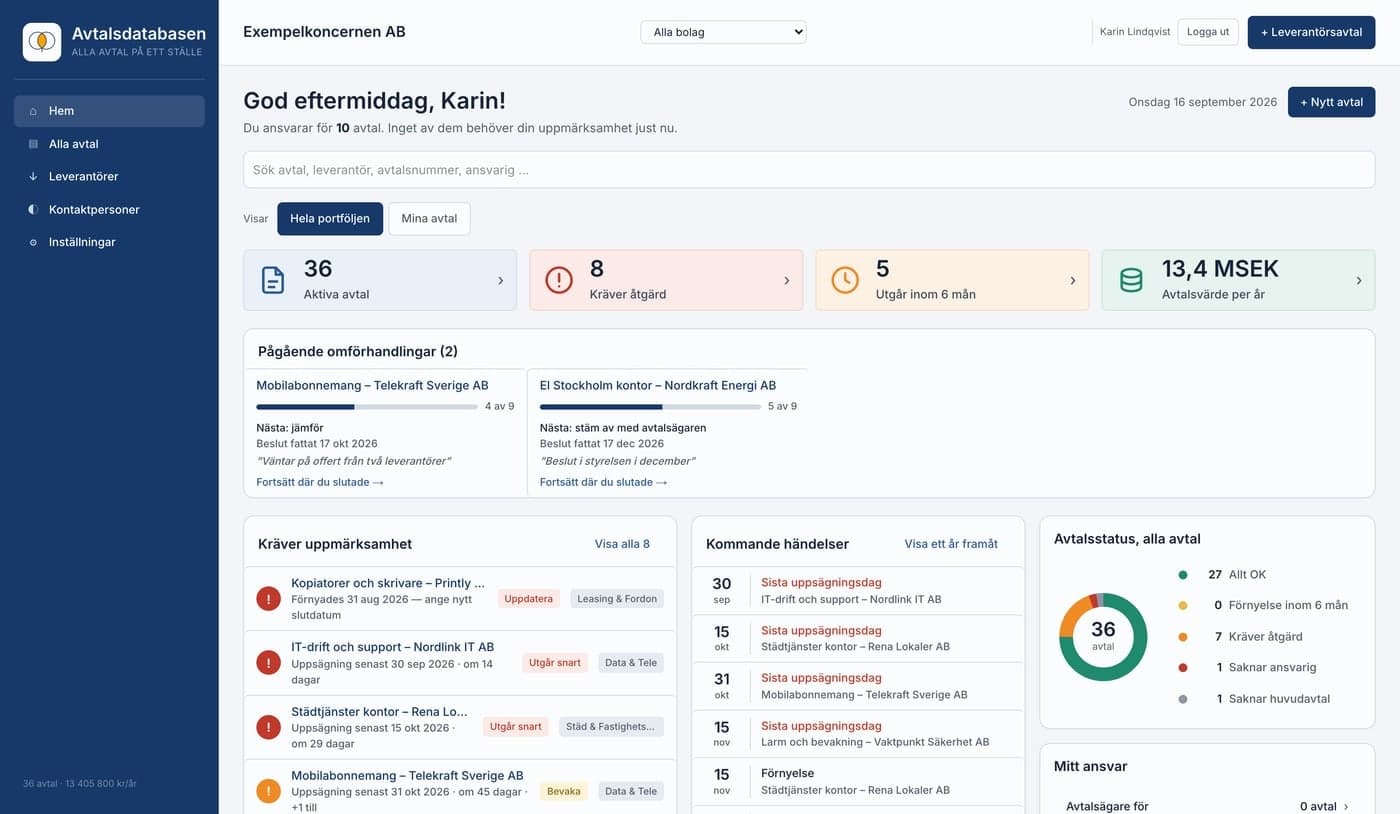1400x814 pixels.
Task: Click the red alert icon for Kopiatorer och skrivare
Action: coord(268,599)
